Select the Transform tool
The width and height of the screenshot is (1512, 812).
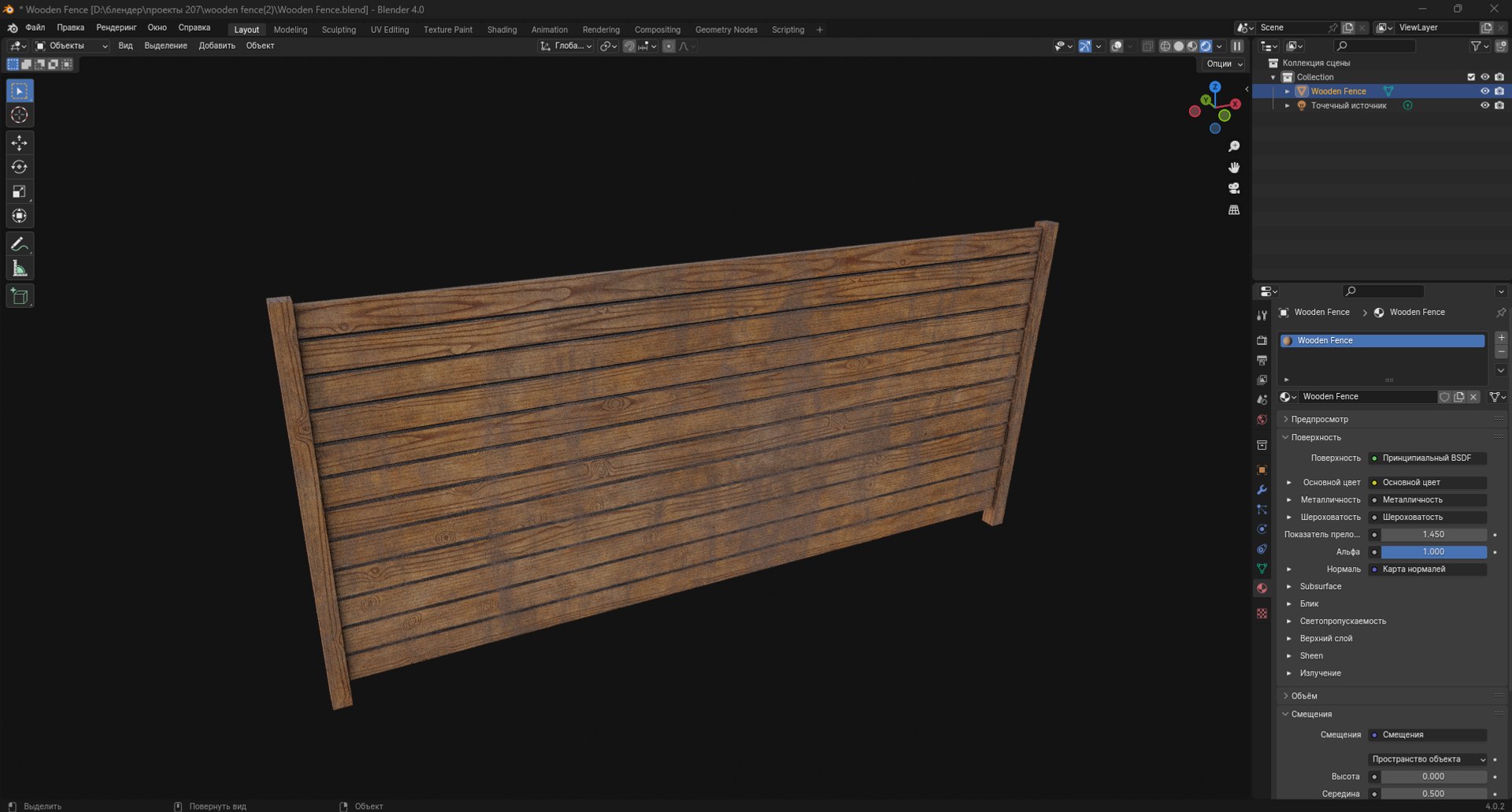[20, 216]
